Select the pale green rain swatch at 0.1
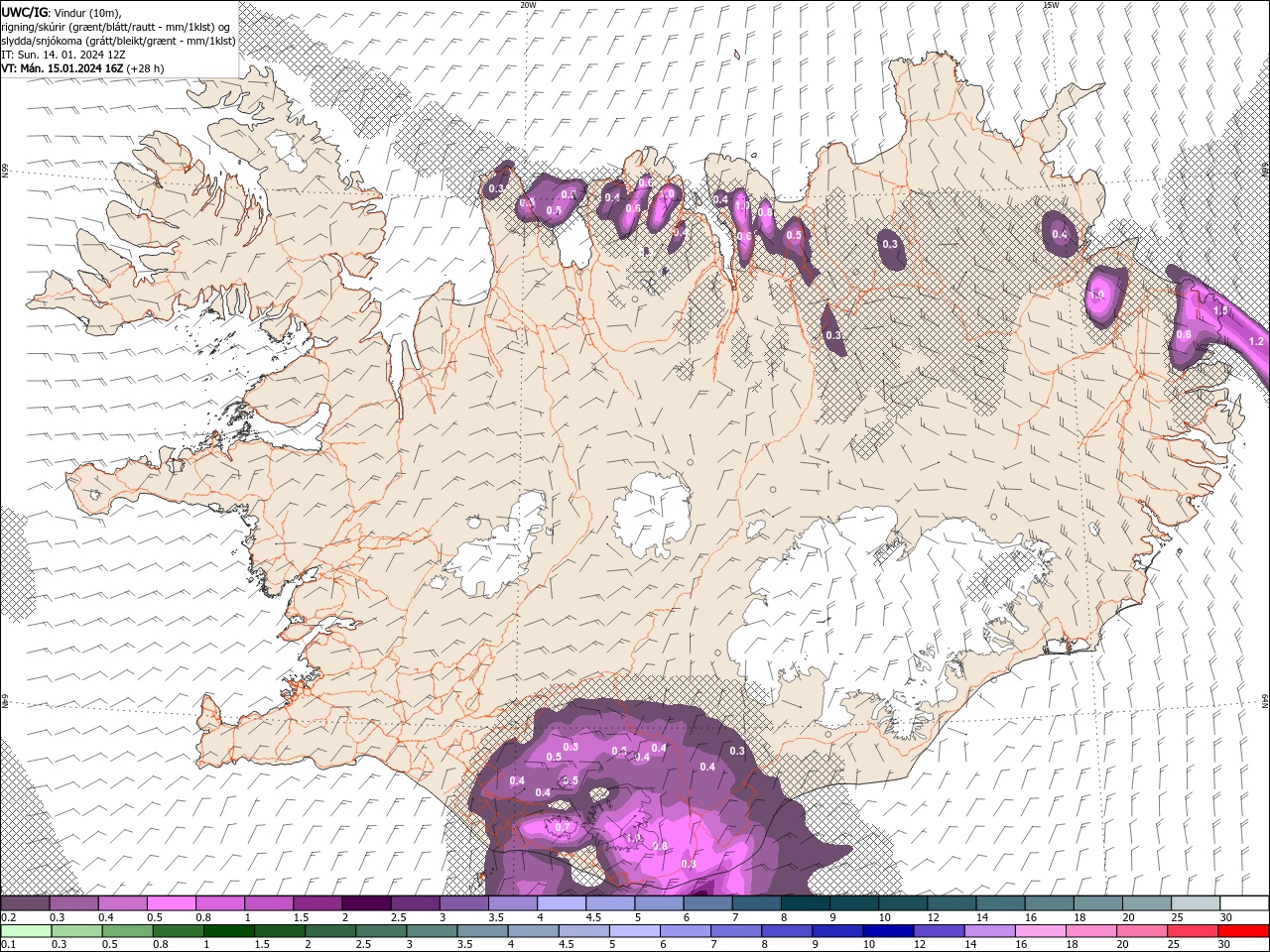 point(26,931)
